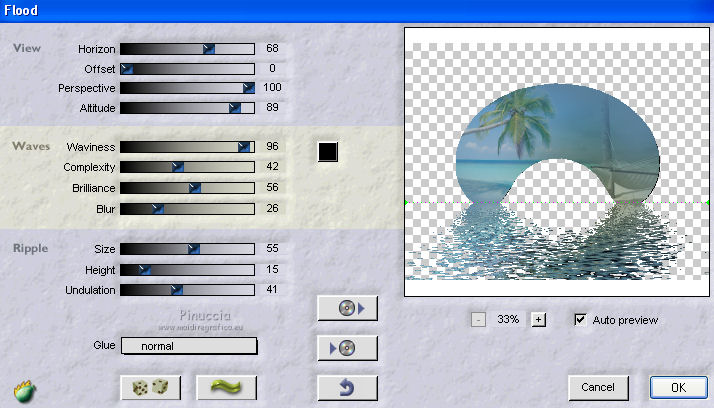714x408 pixels.
Task: Click the Altitude slider handle
Action: coord(235,108)
